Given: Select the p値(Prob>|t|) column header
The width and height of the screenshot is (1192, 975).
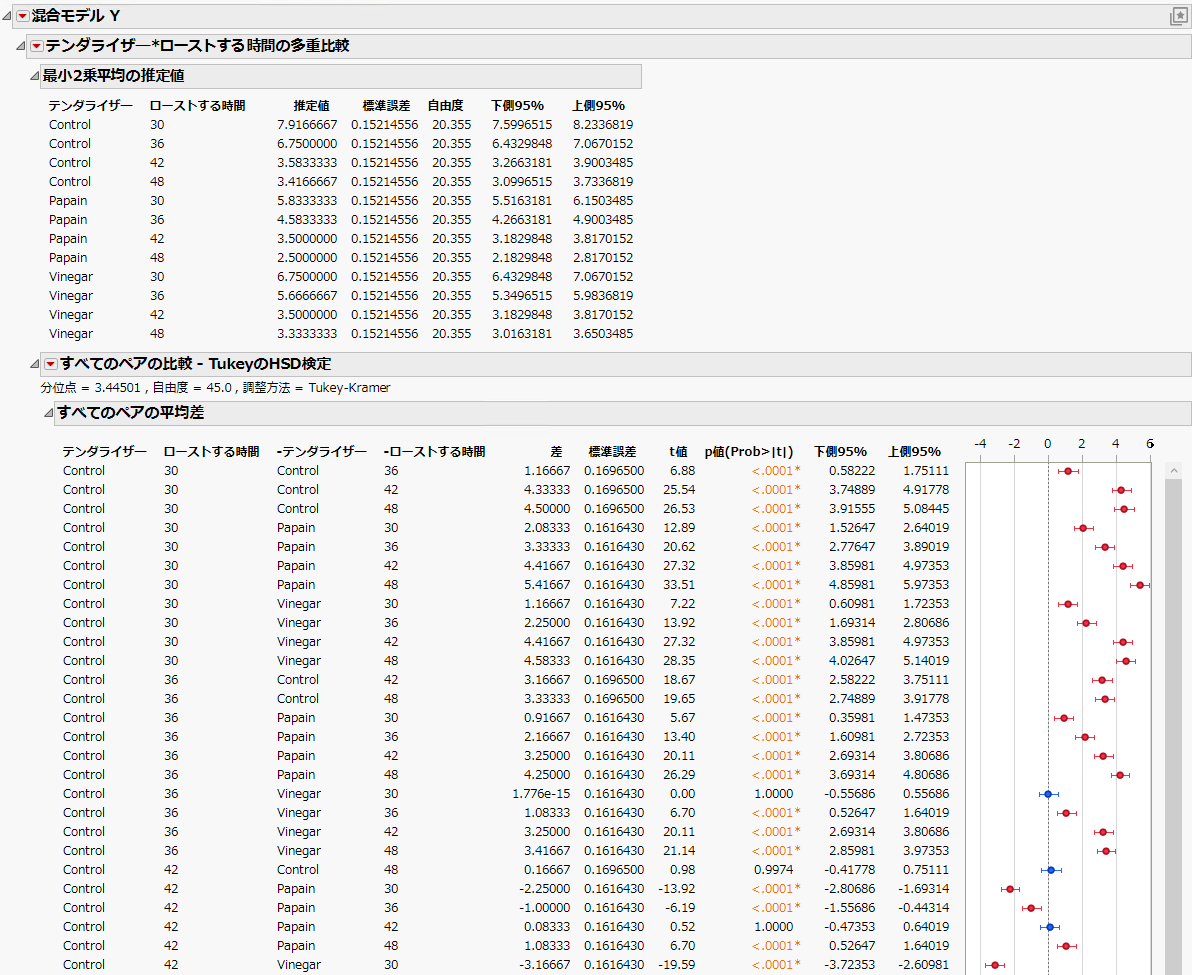Looking at the screenshot, I should point(748,452).
